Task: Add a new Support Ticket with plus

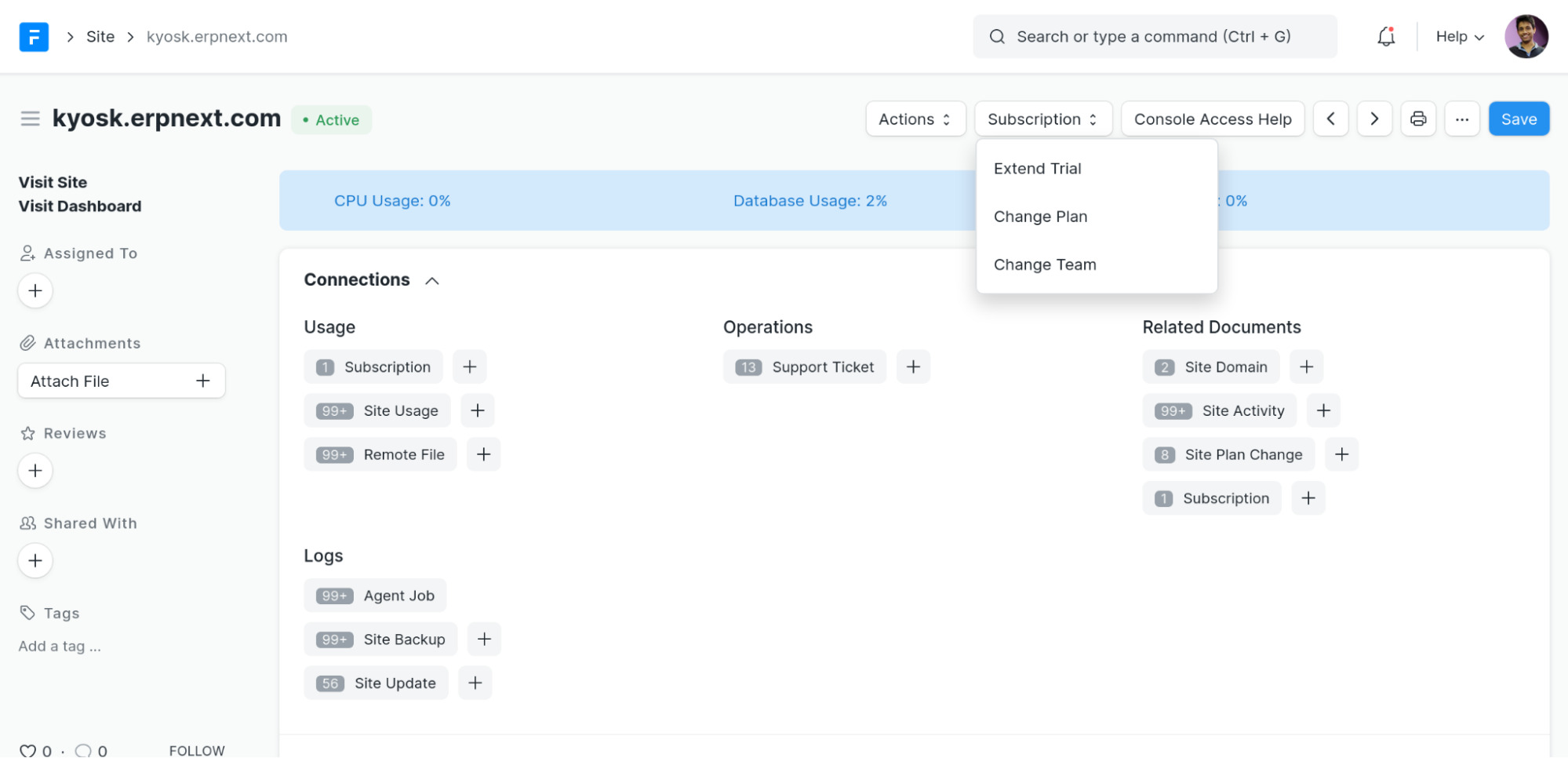Action: 913,367
